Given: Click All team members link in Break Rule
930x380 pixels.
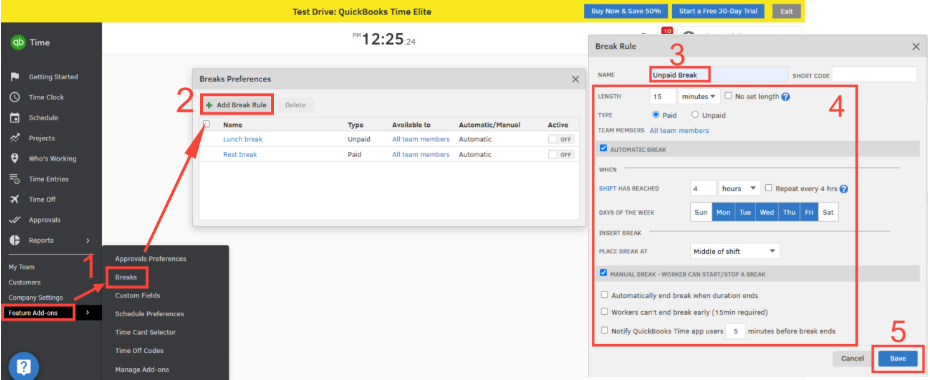Looking at the screenshot, I should (x=679, y=130).
